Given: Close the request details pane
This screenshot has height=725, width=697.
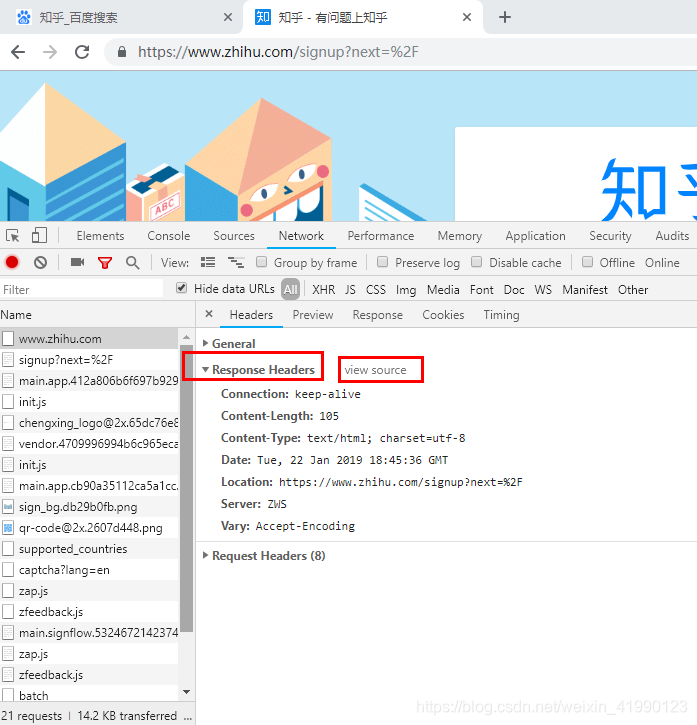Looking at the screenshot, I should (209, 314).
